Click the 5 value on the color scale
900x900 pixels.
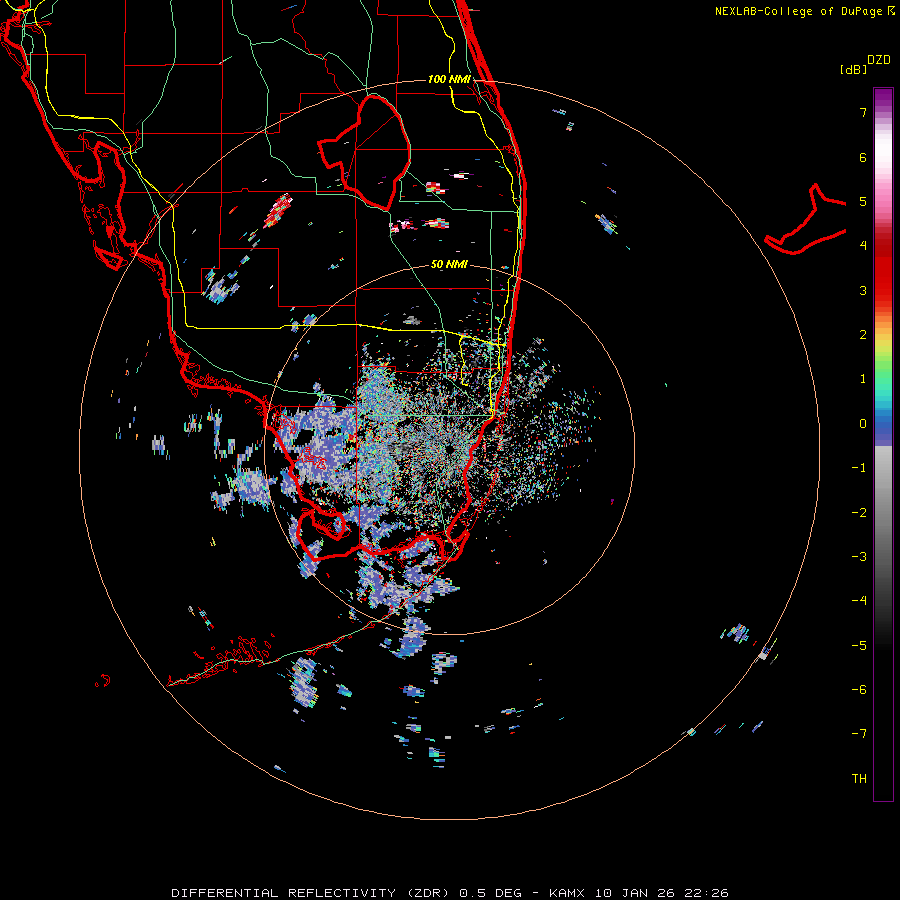[863, 201]
